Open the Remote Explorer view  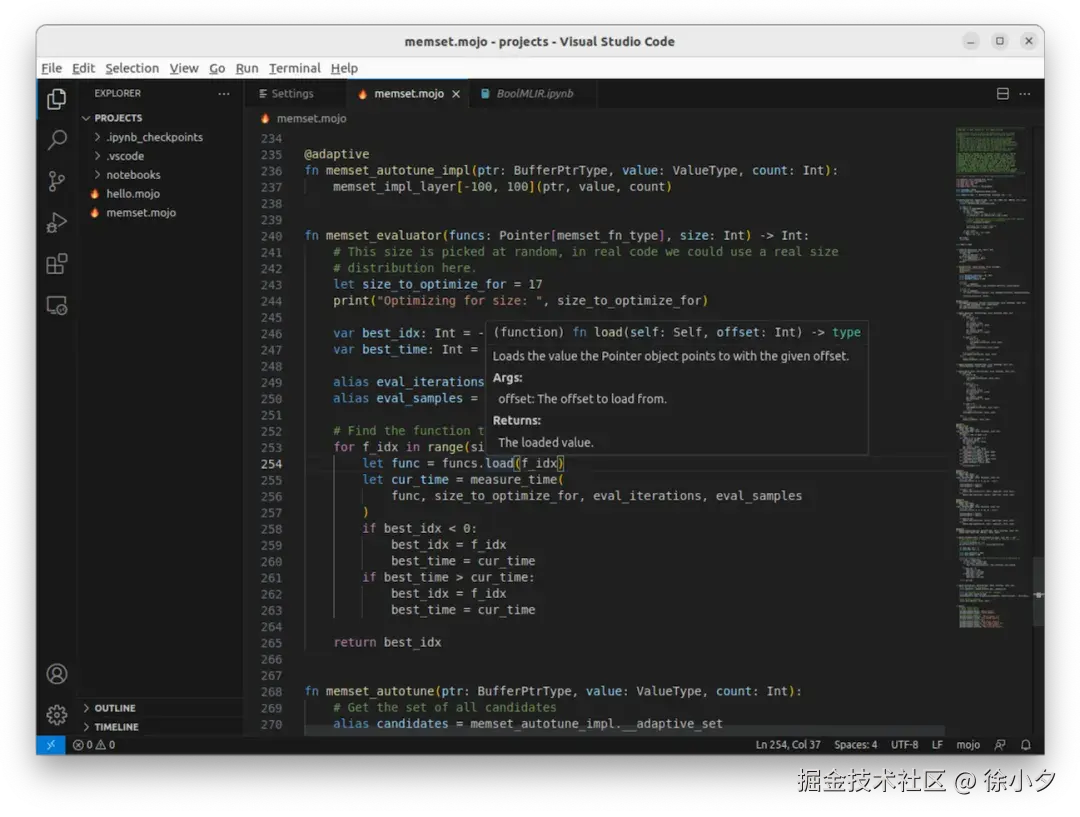[x=56, y=305]
